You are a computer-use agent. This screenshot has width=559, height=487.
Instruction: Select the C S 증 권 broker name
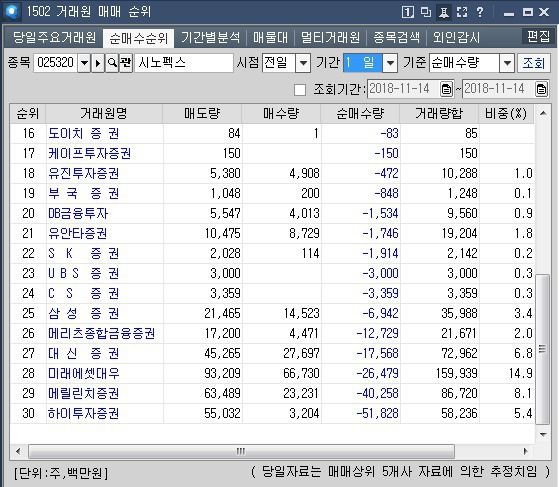click(83, 293)
